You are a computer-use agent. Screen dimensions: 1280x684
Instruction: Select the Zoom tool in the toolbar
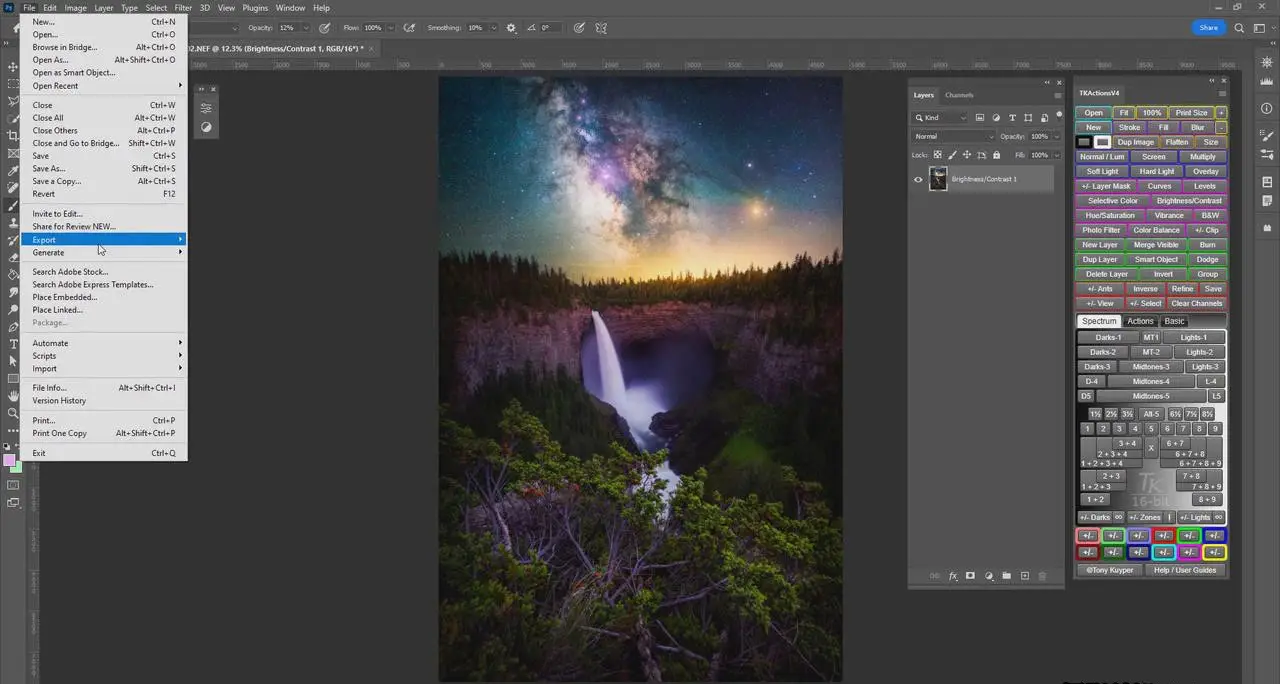(x=13, y=413)
